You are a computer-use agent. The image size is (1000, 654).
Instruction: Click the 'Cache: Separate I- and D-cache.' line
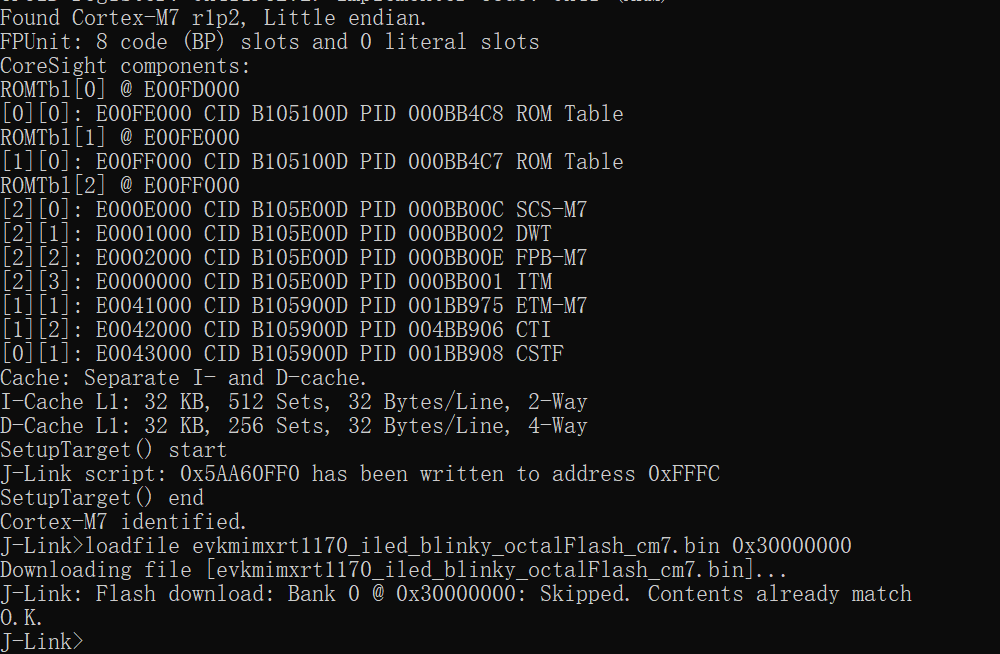click(184, 378)
